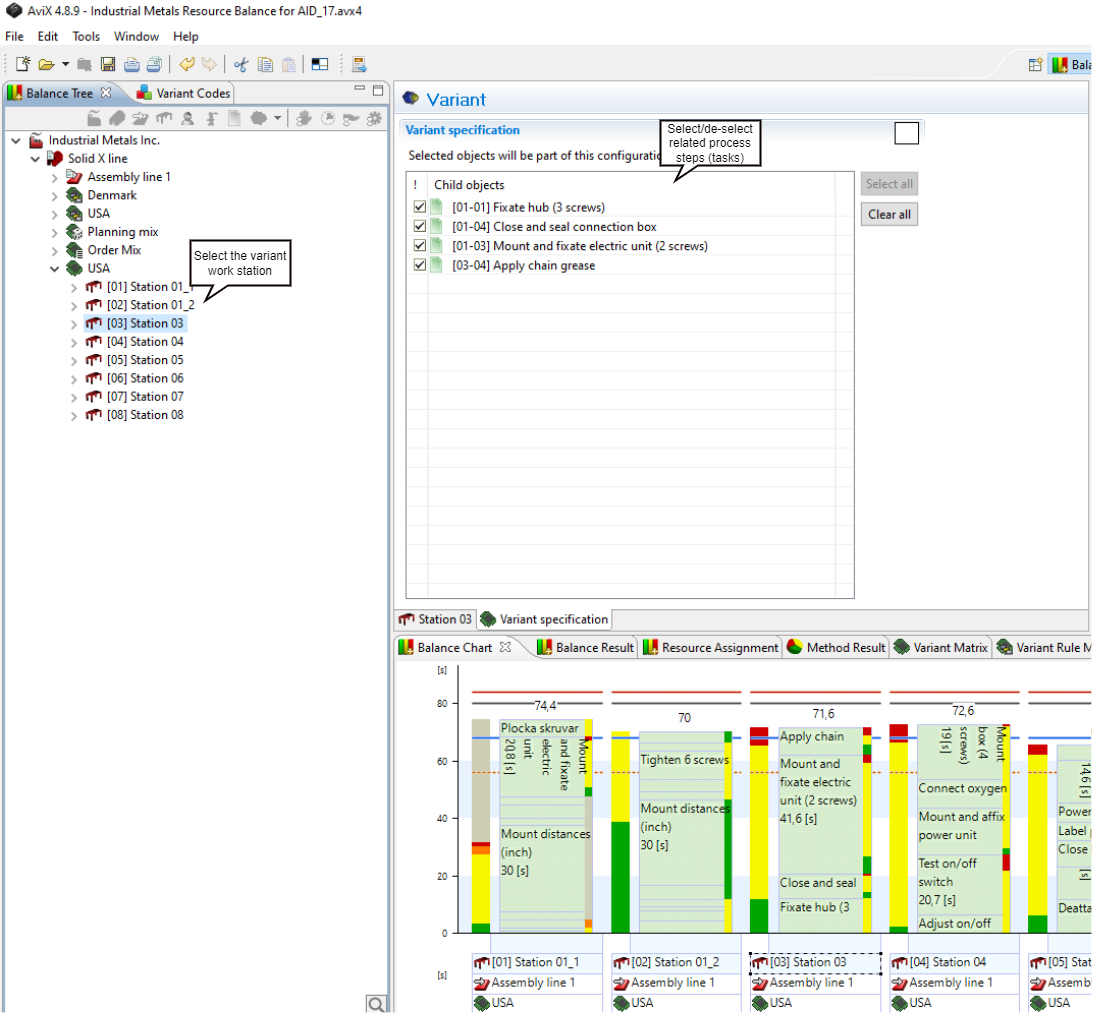
Task: Click the Copy icon in toolbar
Action: 265,65
